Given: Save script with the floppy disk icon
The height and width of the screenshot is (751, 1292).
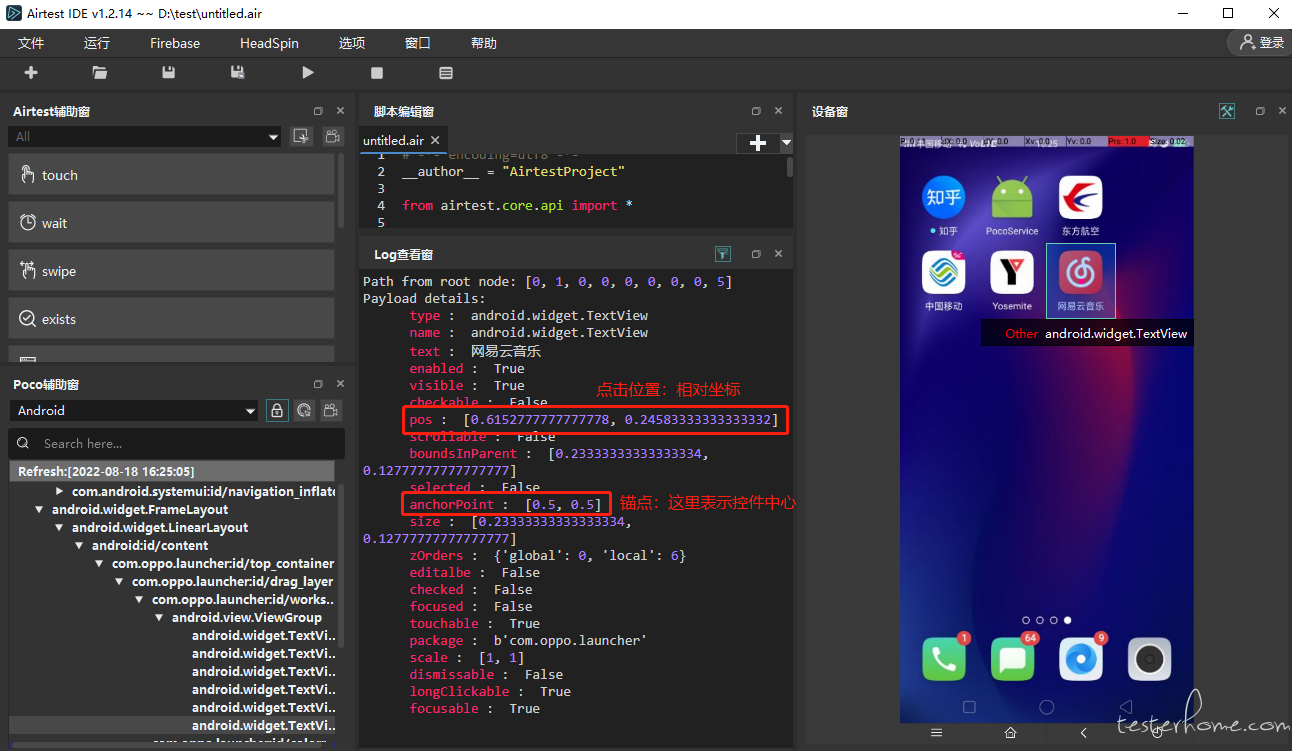Looking at the screenshot, I should 168,72.
